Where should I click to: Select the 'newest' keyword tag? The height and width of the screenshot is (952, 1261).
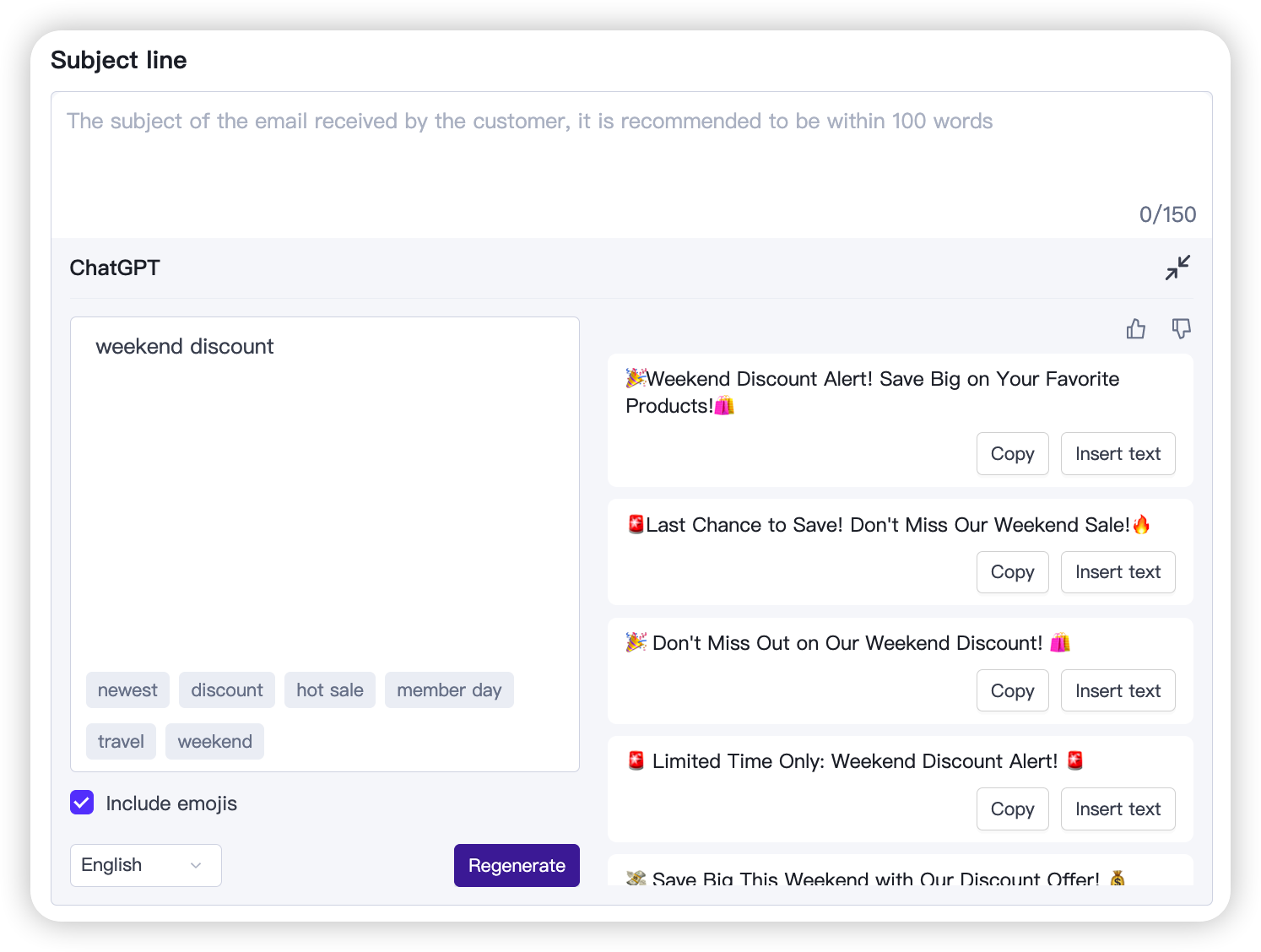(127, 690)
